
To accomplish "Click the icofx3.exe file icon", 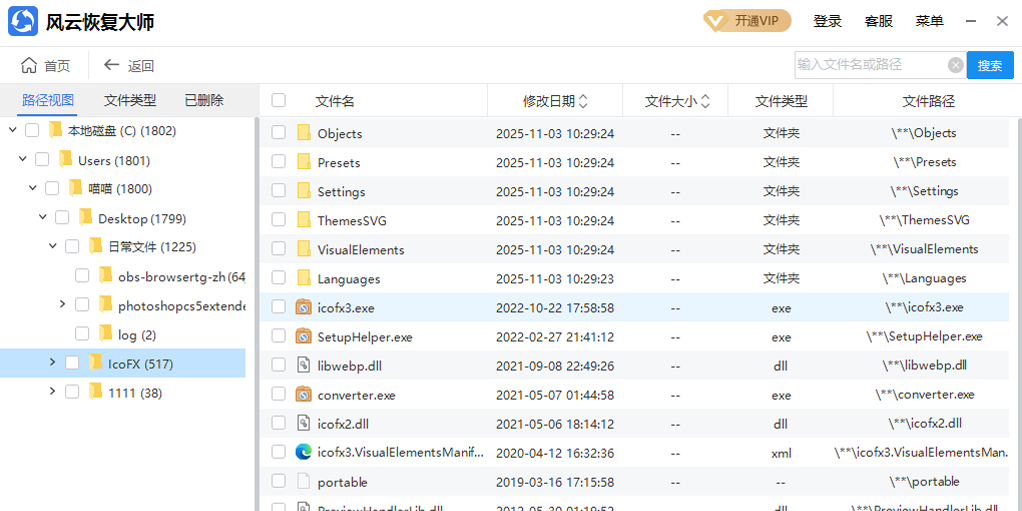I will [304, 308].
